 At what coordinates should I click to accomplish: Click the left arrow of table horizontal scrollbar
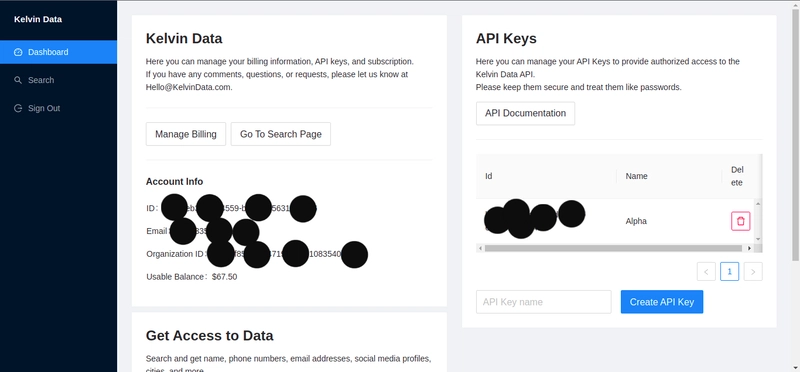click(480, 248)
